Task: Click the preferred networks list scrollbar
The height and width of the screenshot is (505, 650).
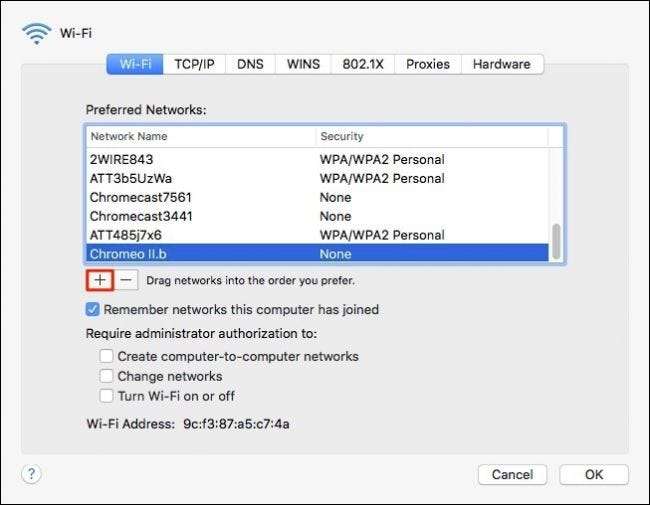Action: point(556,240)
